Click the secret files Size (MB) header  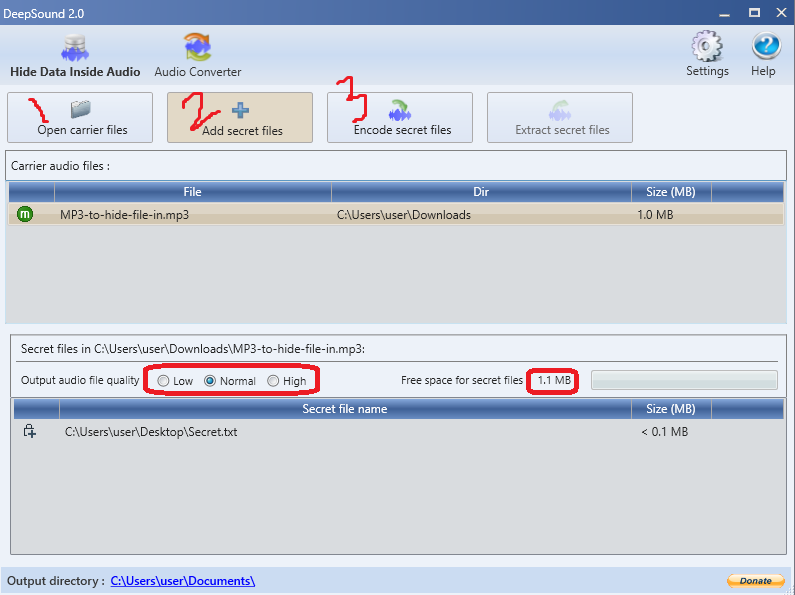[x=671, y=409]
